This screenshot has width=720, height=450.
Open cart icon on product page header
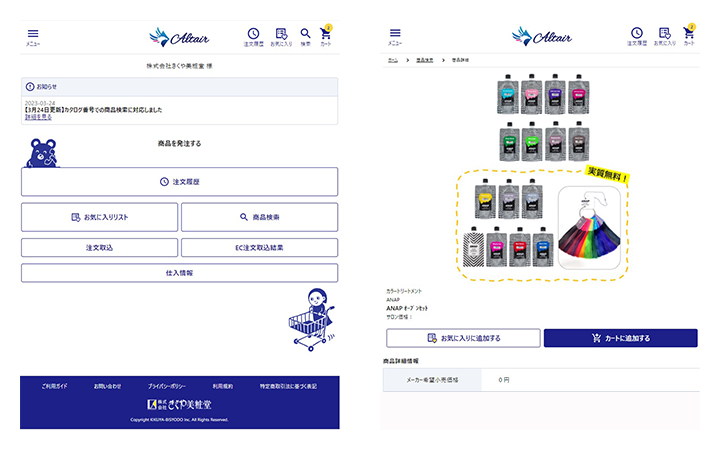689,36
